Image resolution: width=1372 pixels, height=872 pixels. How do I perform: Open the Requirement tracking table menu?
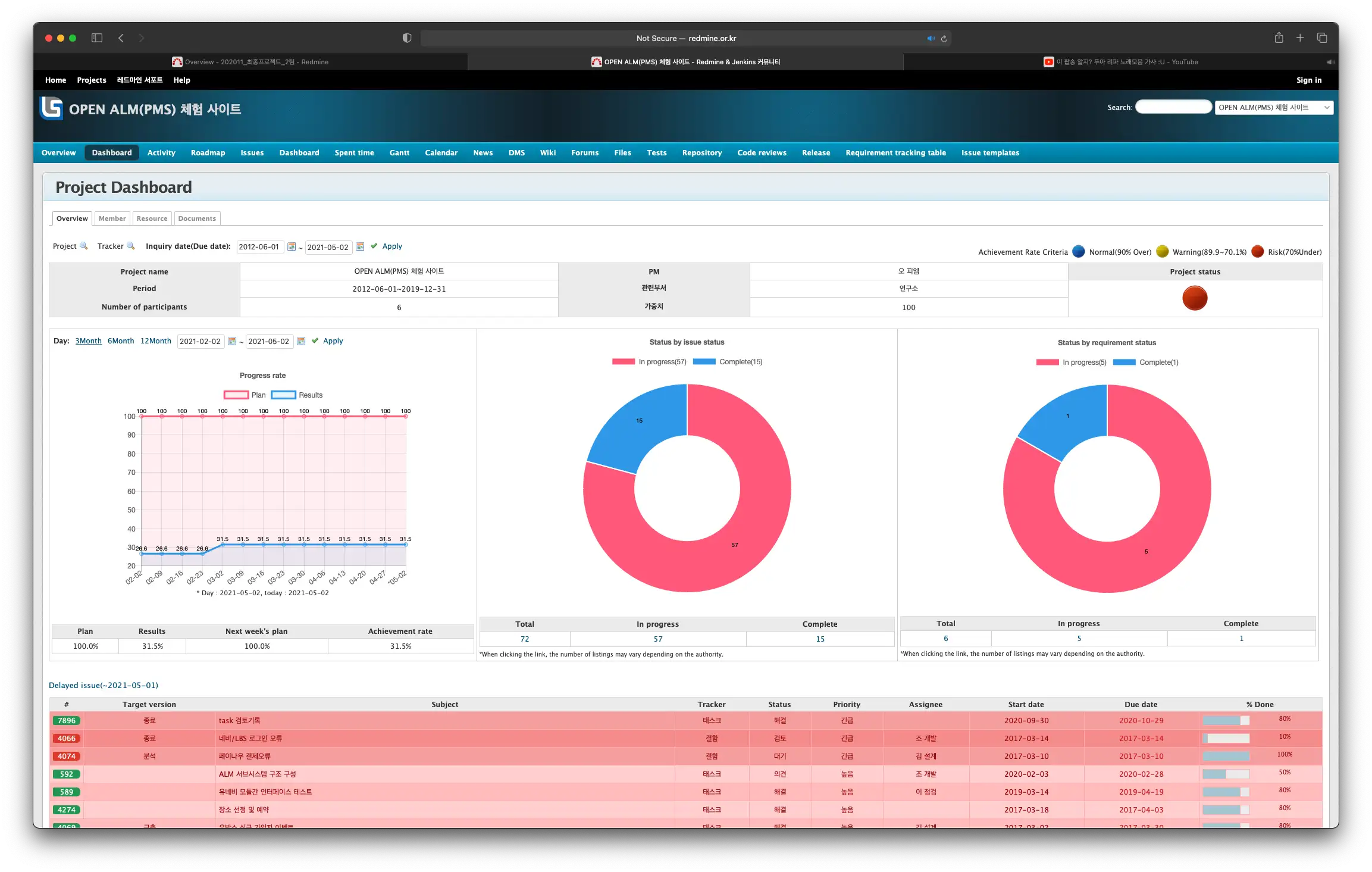pos(895,153)
